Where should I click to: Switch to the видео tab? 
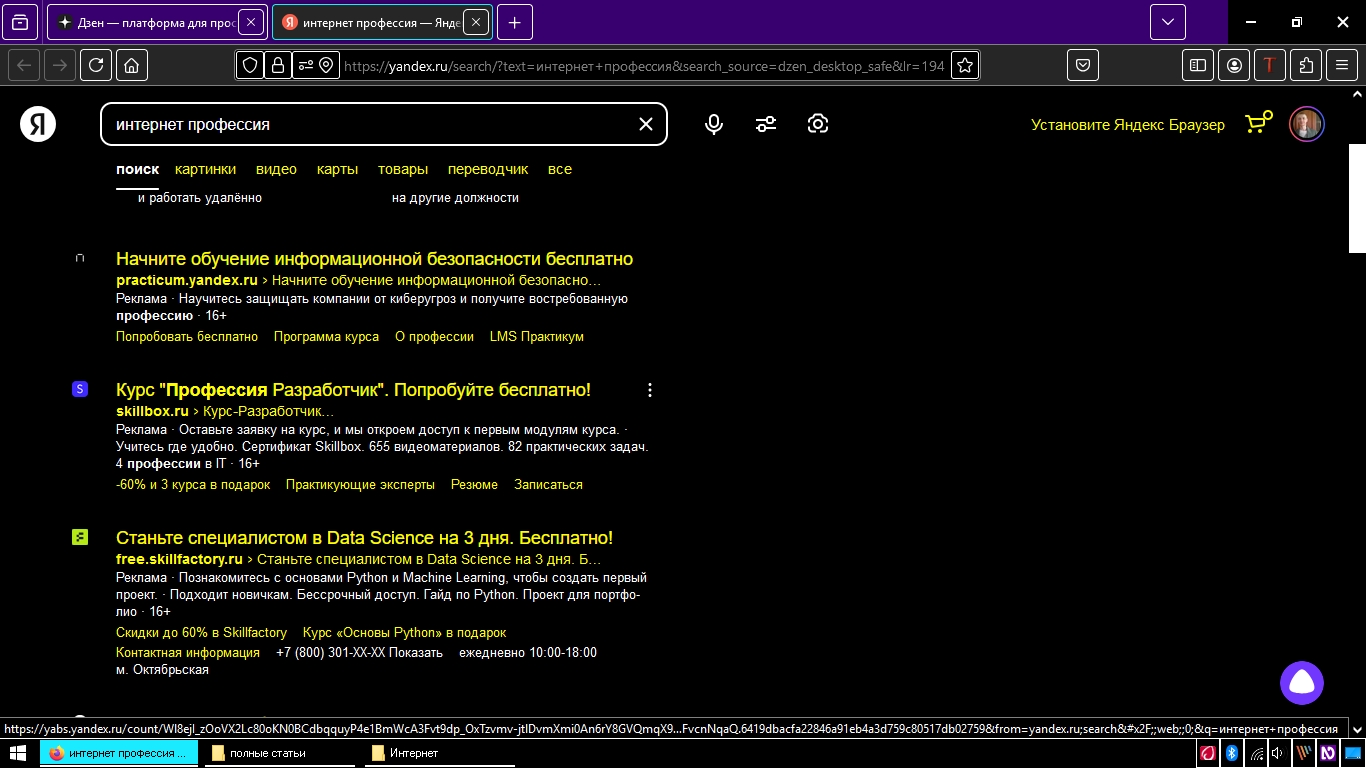pos(276,169)
